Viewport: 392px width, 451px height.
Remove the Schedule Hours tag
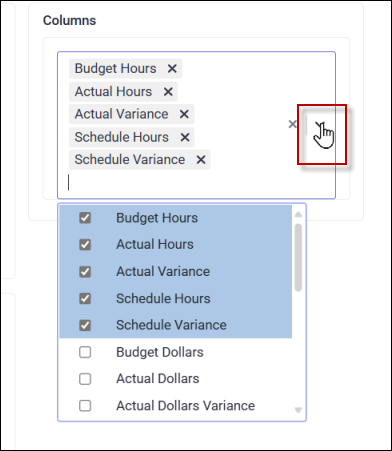tap(185, 137)
